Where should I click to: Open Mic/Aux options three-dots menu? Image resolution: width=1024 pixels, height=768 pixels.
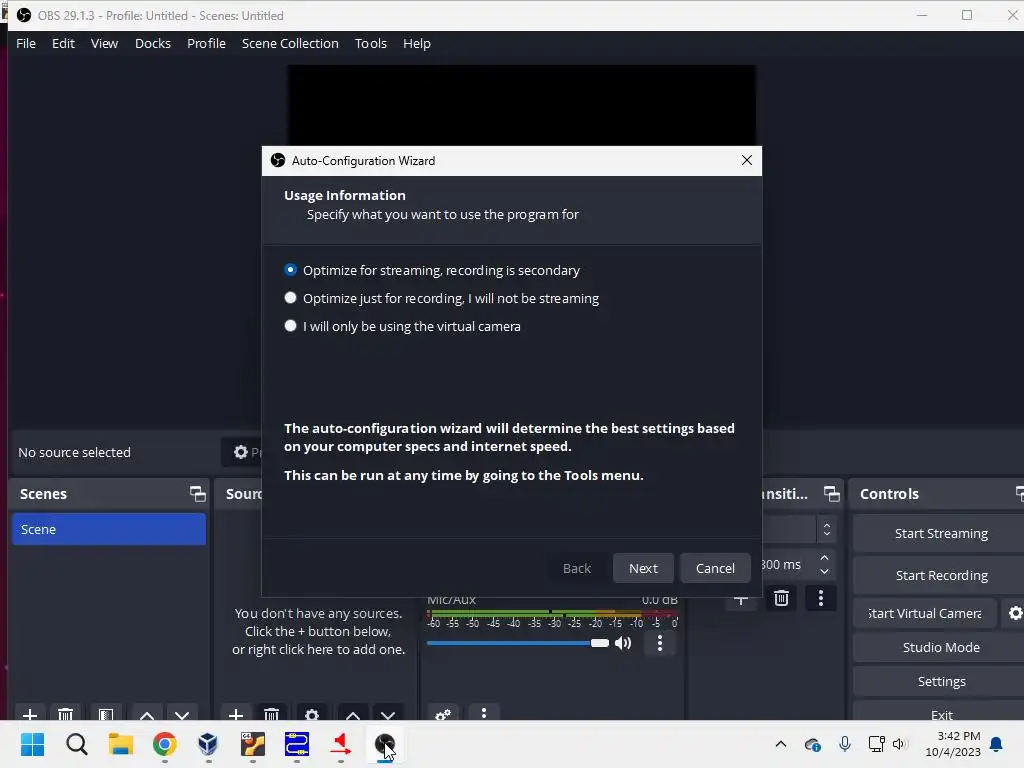(x=660, y=643)
